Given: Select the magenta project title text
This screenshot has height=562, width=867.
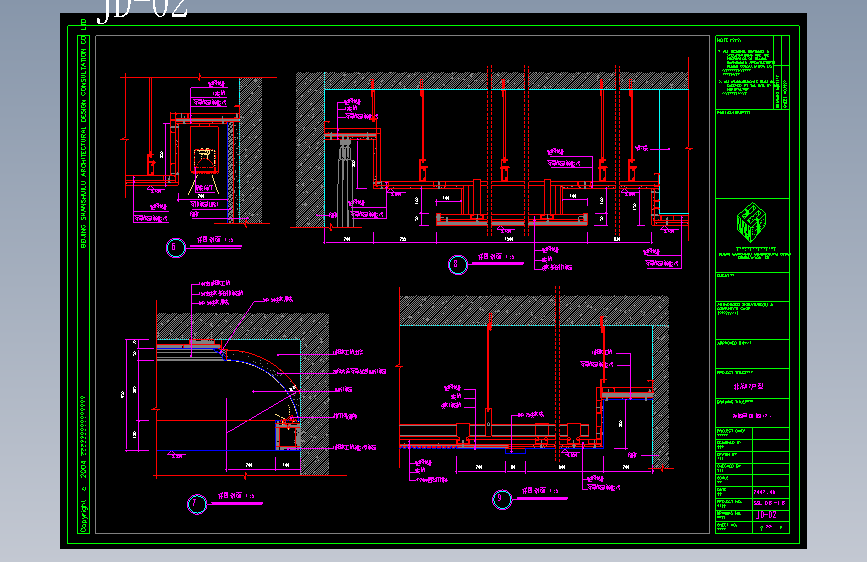Looking at the screenshot, I should (x=748, y=386).
